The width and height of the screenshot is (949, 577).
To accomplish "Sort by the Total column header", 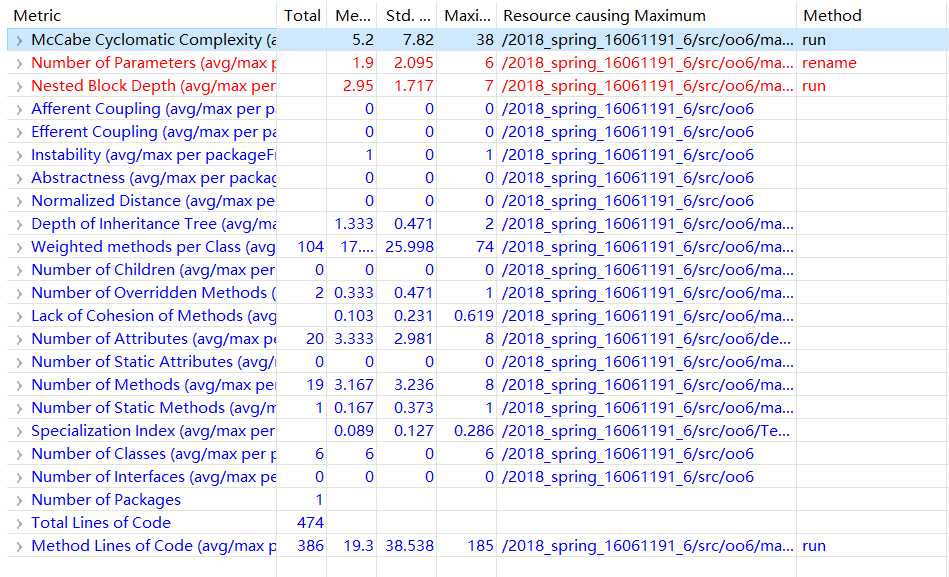I will pyautogui.click(x=302, y=16).
